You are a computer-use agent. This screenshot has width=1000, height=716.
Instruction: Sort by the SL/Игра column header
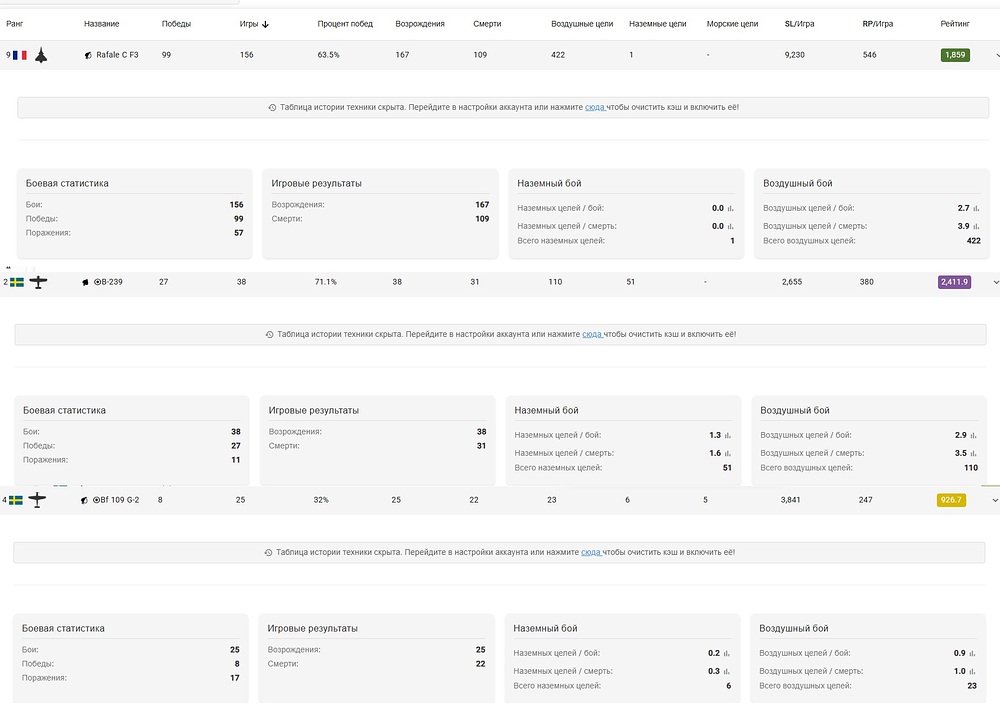[799, 24]
